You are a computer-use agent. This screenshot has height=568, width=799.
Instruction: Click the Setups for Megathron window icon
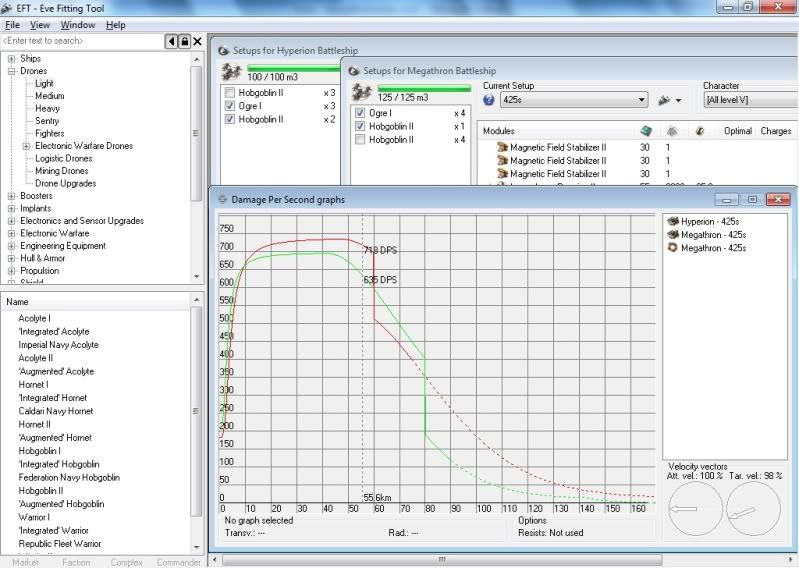point(354,71)
